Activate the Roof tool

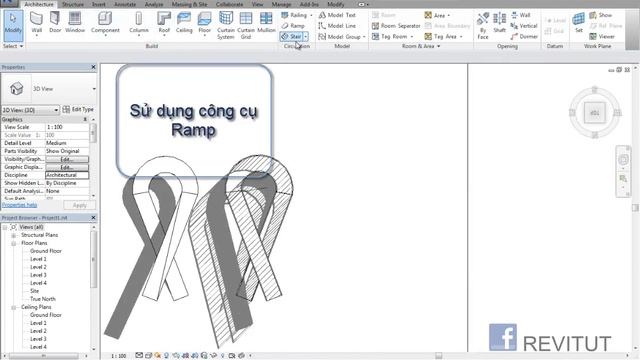point(164,23)
